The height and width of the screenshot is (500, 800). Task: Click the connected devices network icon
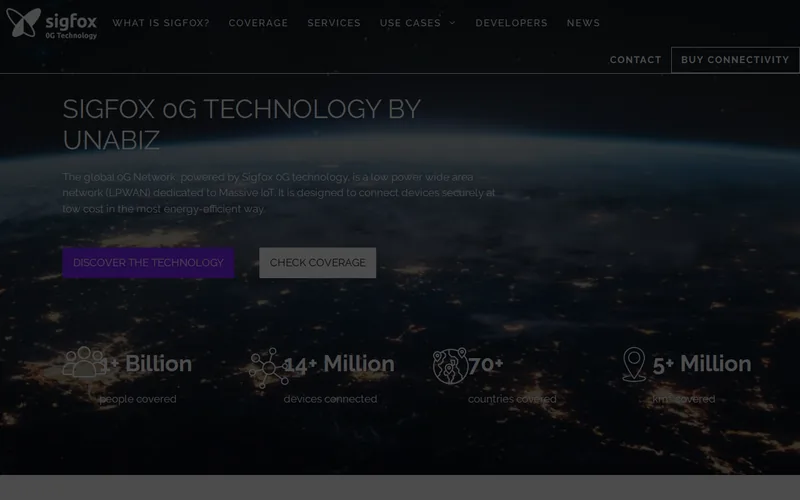click(x=268, y=367)
